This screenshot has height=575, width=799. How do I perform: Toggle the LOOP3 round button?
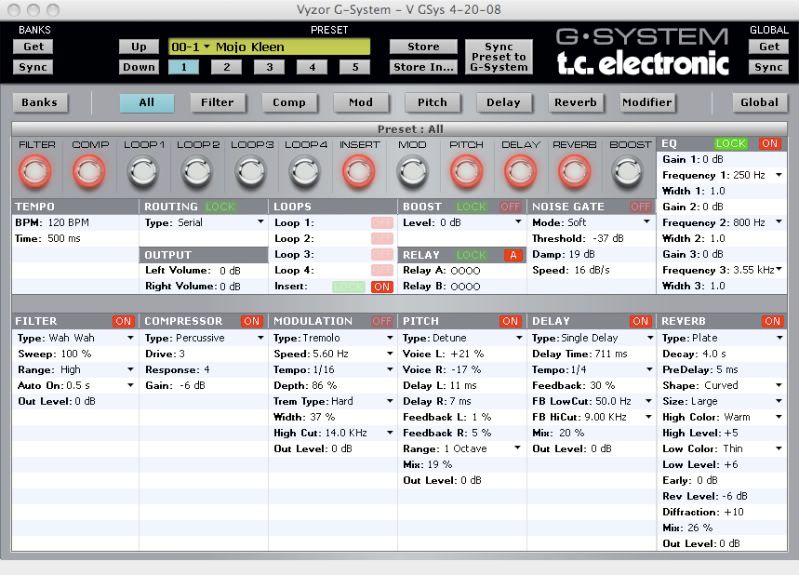(251, 171)
